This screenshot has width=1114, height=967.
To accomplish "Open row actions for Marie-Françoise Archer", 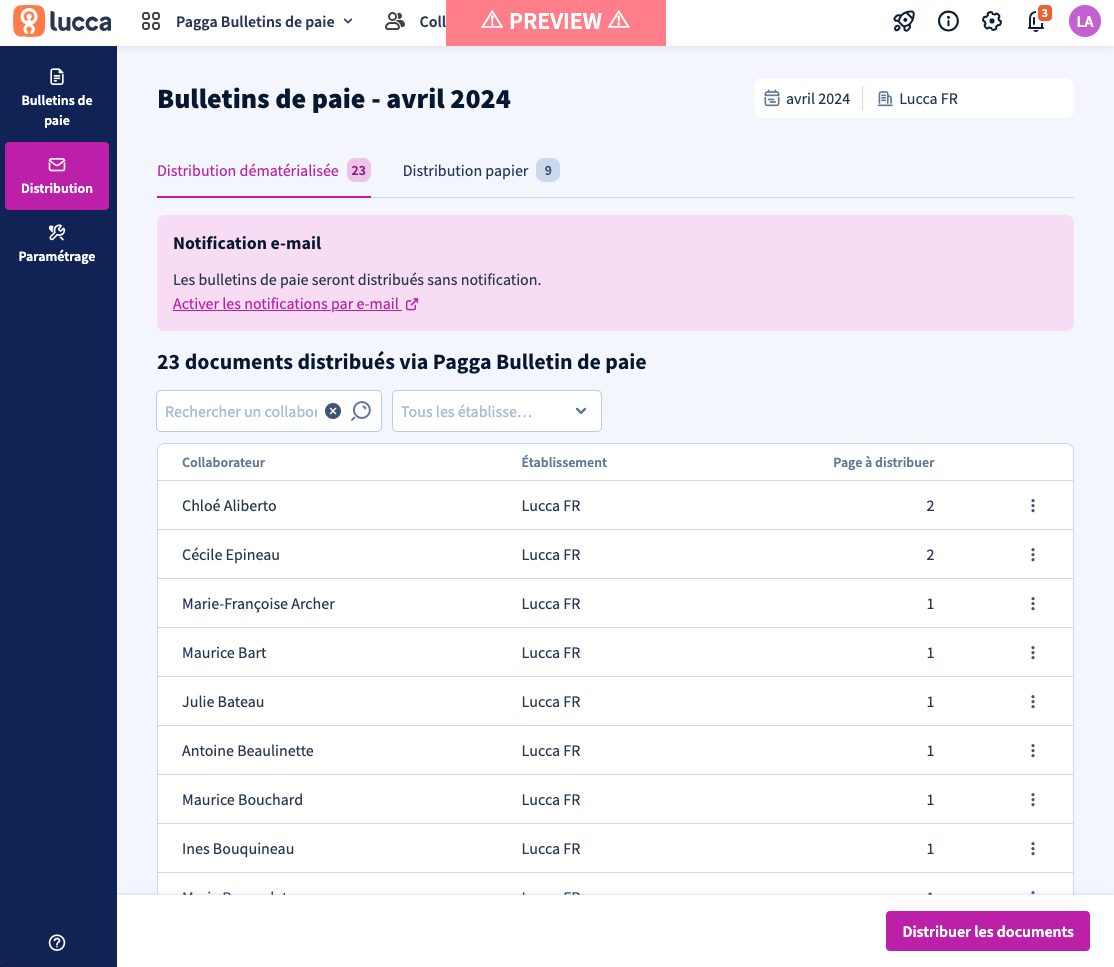I will click(x=1032, y=603).
